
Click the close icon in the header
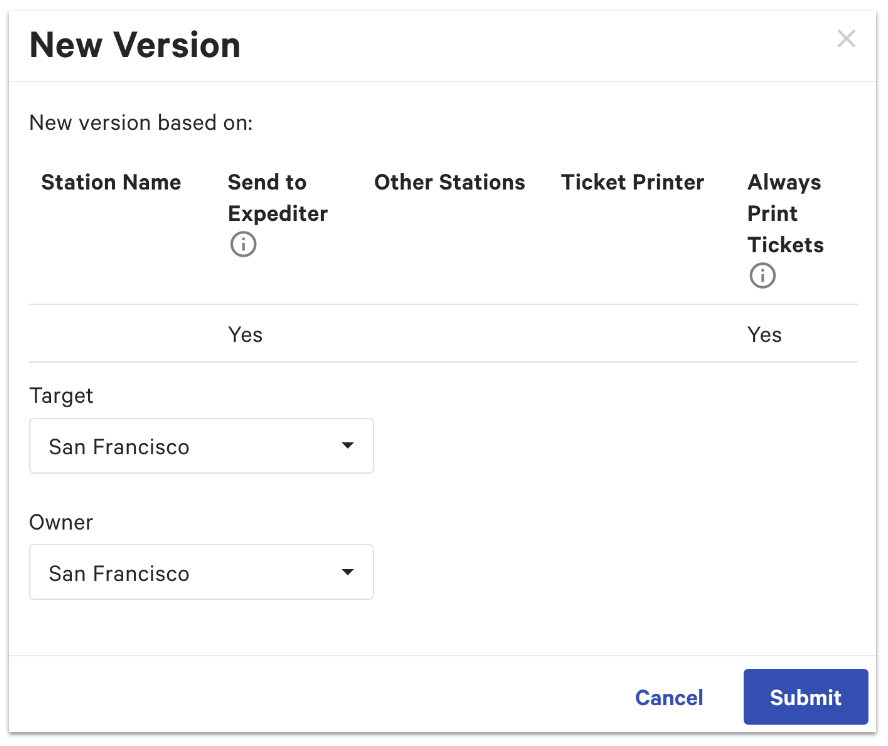[x=846, y=39]
